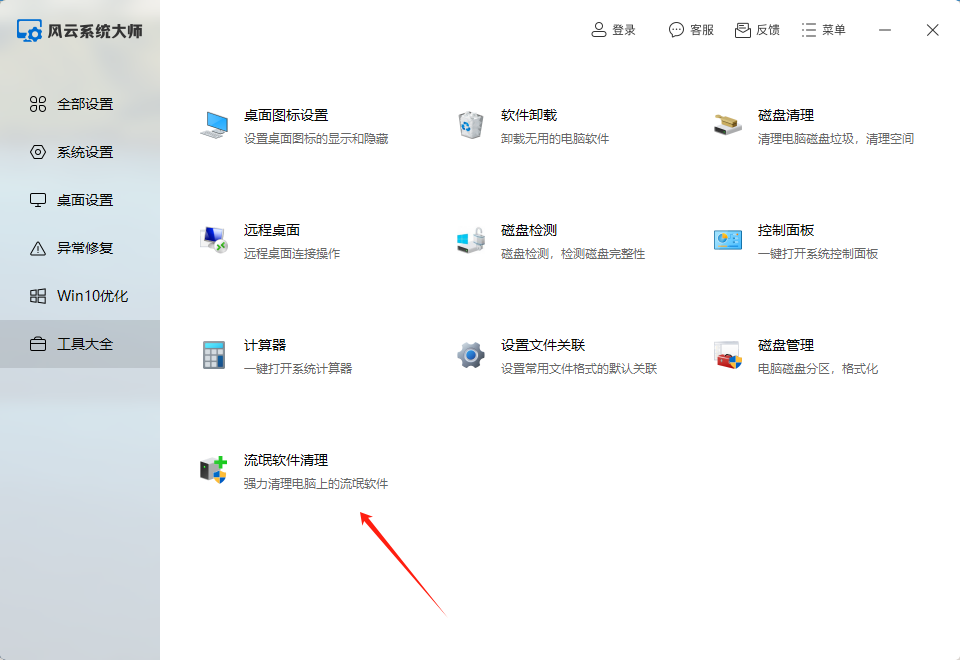Open the 流氓软件清理 title

tap(286, 460)
